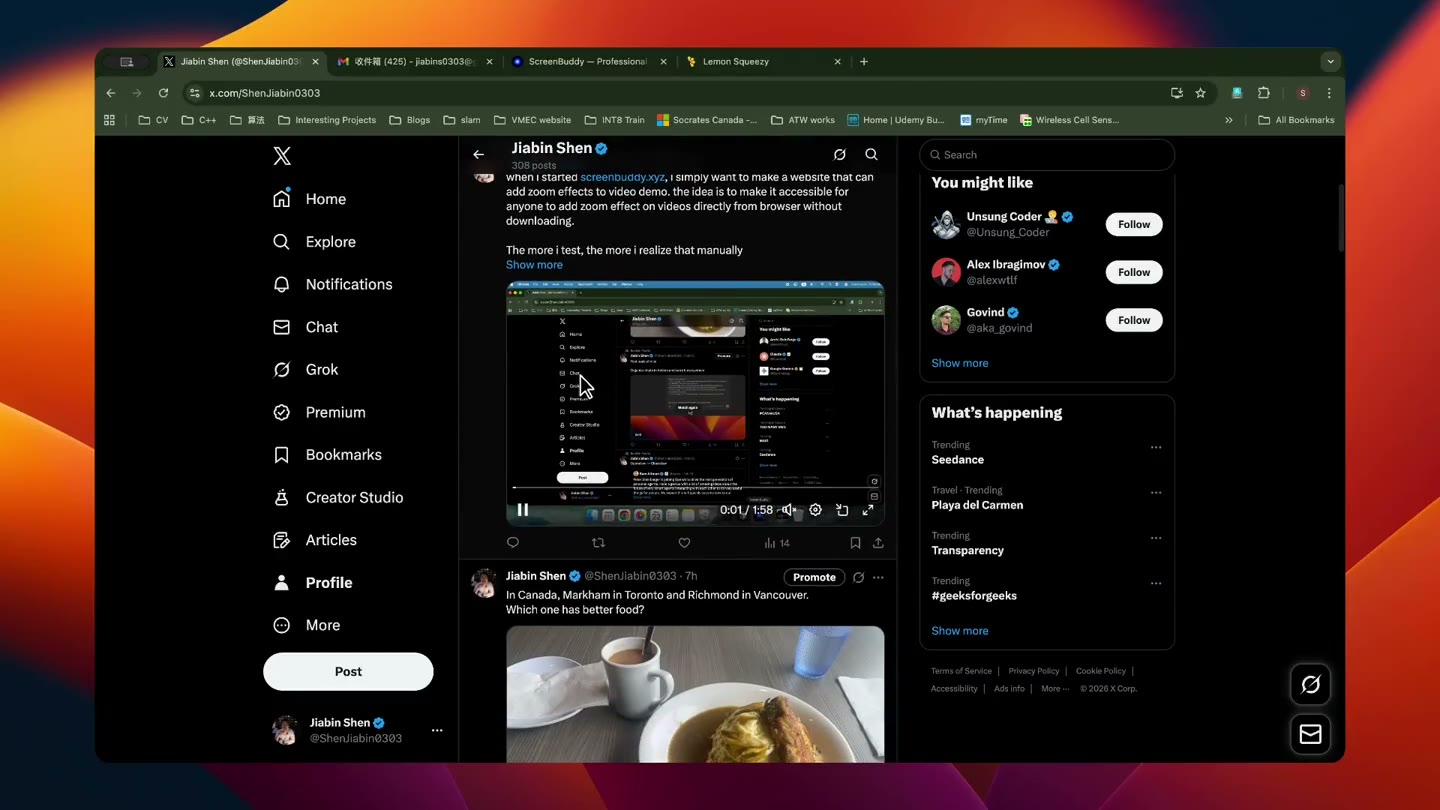The image size is (1440, 810).
Task: Open Premium in the sidebar
Action: click(x=319, y=412)
